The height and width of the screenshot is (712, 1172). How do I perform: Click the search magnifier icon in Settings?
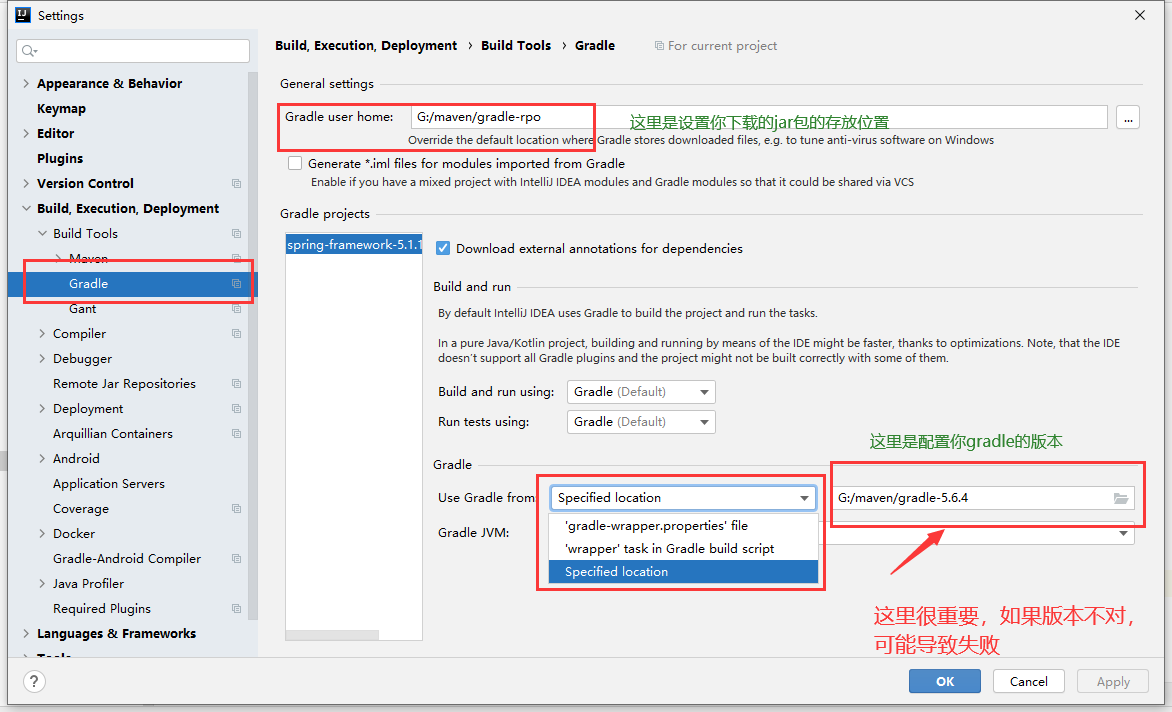pyautogui.click(x=29, y=51)
